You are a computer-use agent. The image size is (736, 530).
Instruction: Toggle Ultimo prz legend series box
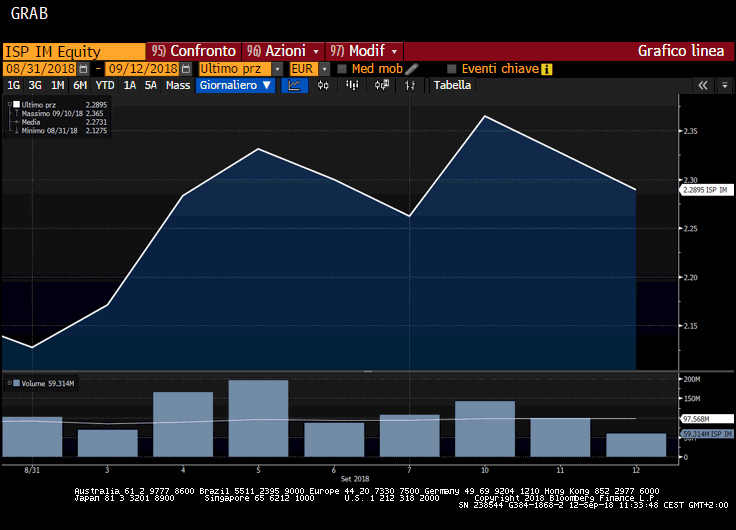coord(15,104)
